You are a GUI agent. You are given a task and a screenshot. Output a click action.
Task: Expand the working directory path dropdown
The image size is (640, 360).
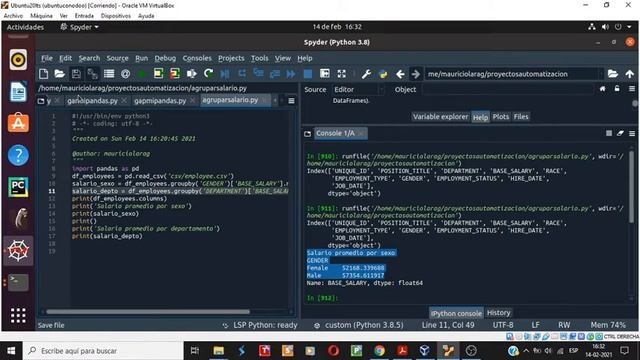(x=600, y=74)
